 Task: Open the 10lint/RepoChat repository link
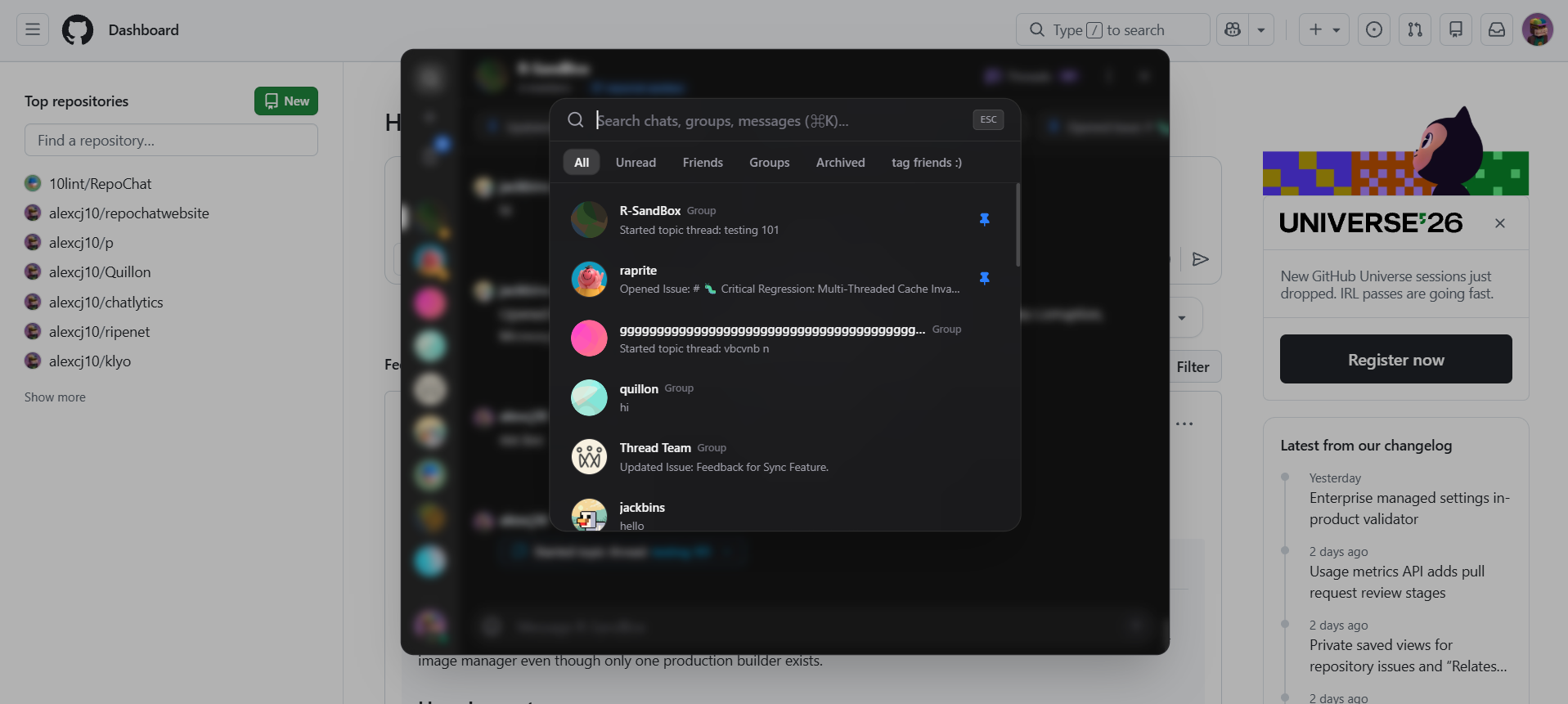(x=100, y=184)
